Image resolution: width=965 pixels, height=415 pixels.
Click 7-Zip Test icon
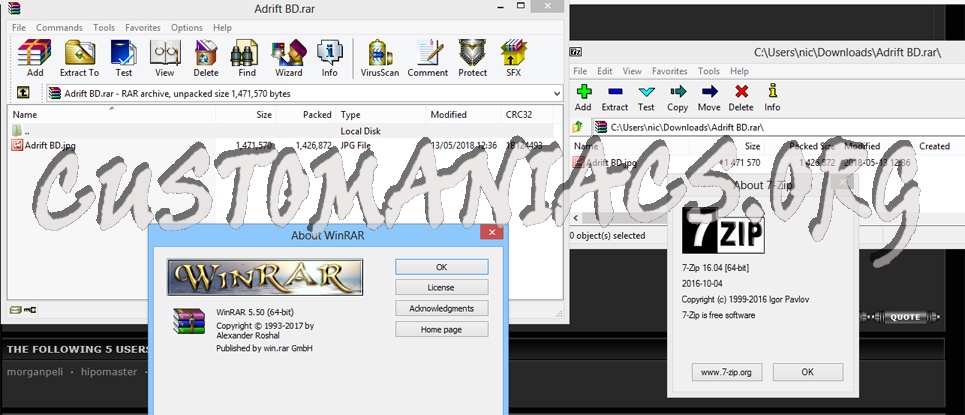pos(646,98)
